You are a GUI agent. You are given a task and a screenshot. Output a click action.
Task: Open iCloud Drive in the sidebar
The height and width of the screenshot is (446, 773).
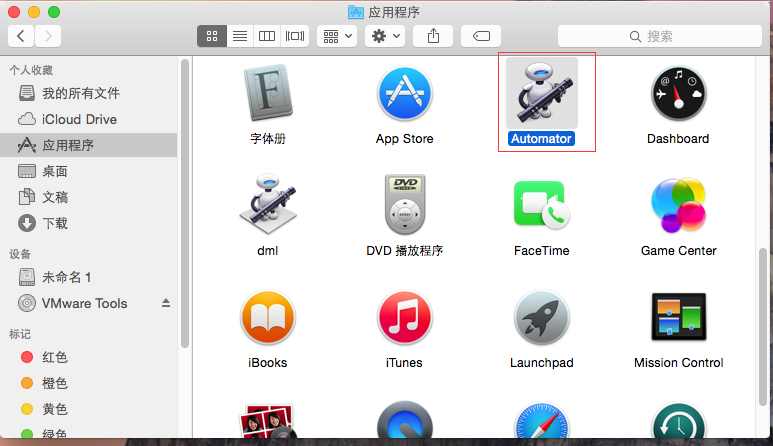coord(89,119)
